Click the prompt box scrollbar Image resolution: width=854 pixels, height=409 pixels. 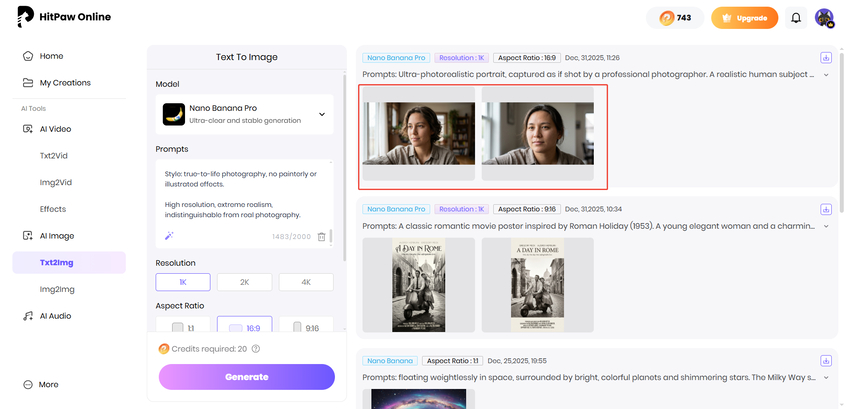[331, 236]
